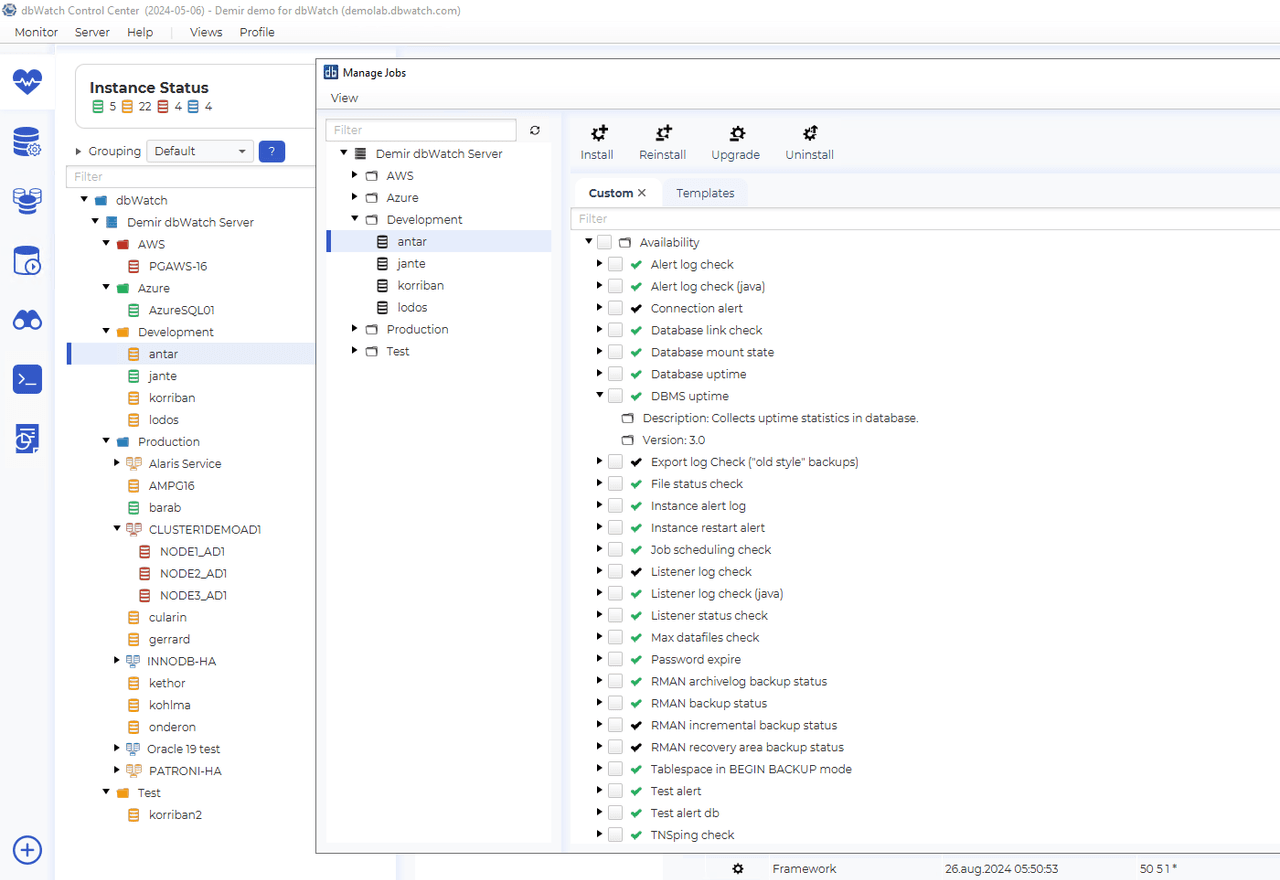Select the korriban2 instance under Test

point(175,814)
